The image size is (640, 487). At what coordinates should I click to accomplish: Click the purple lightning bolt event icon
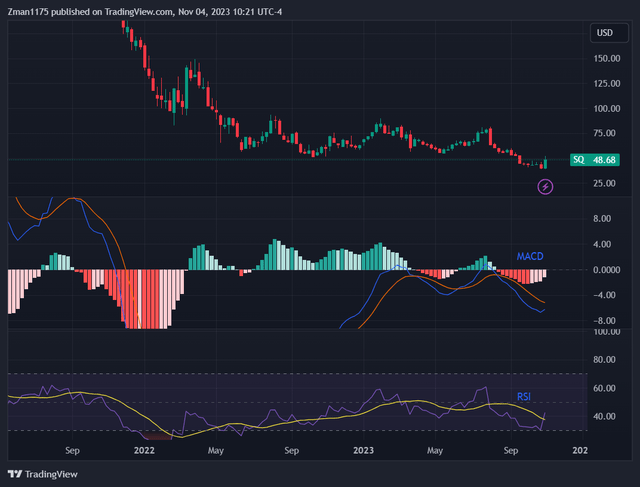tap(545, 186)
